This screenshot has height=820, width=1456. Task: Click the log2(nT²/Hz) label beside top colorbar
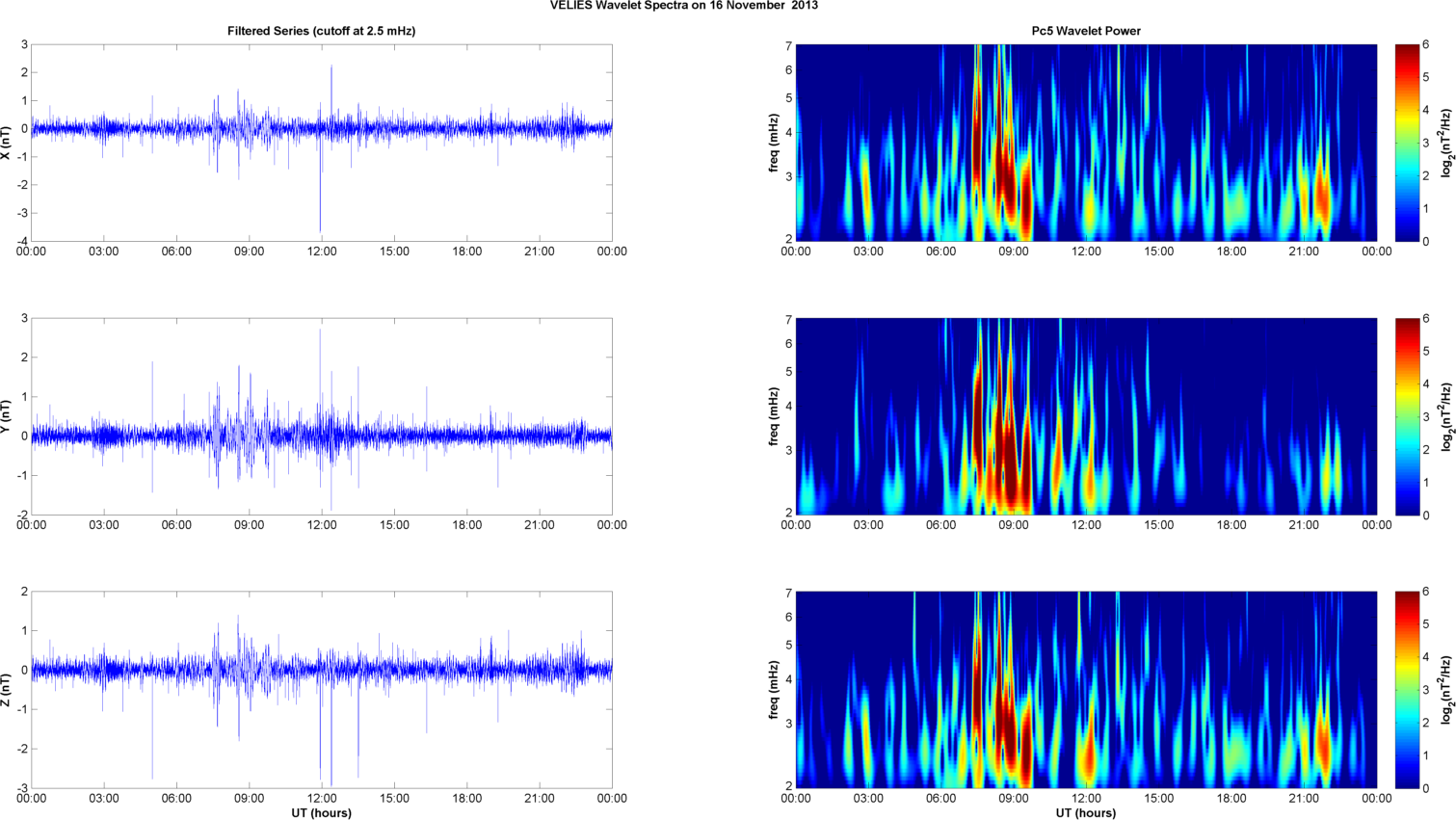tap(1446, 143)
